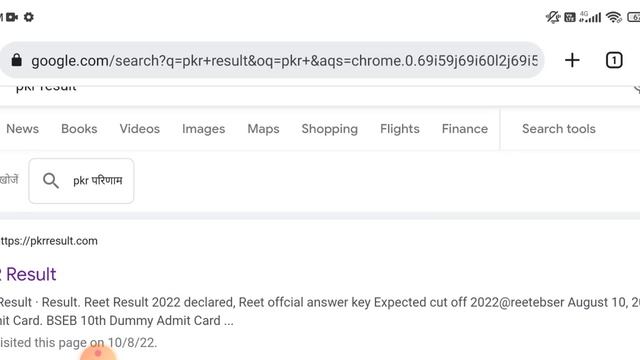Tap the padlock site security icon
This screenshot has width=640, height=360.
point(16,60)
